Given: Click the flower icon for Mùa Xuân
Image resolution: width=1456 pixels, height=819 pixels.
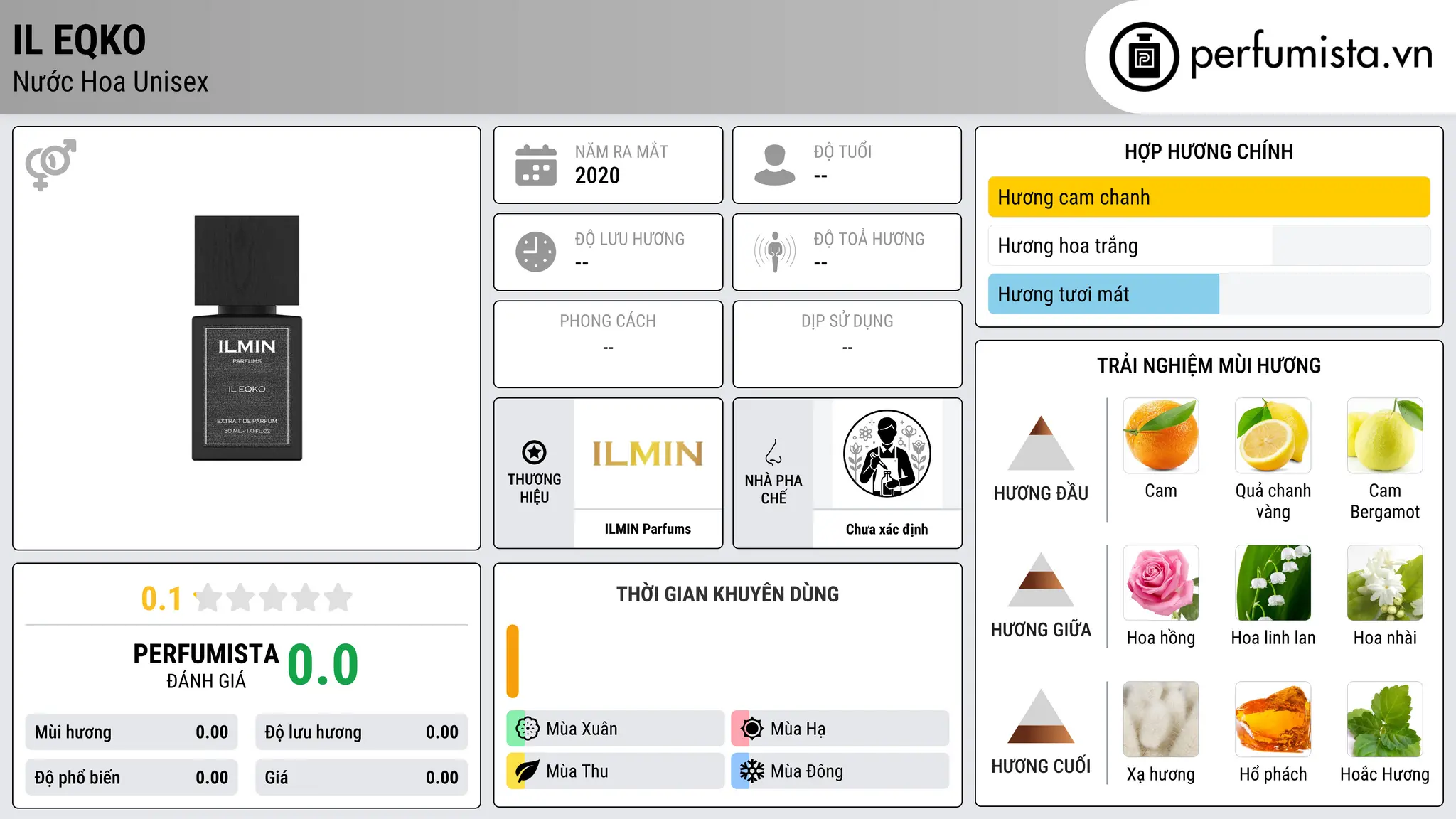Looking at the screenshot, I should point(528,729).
